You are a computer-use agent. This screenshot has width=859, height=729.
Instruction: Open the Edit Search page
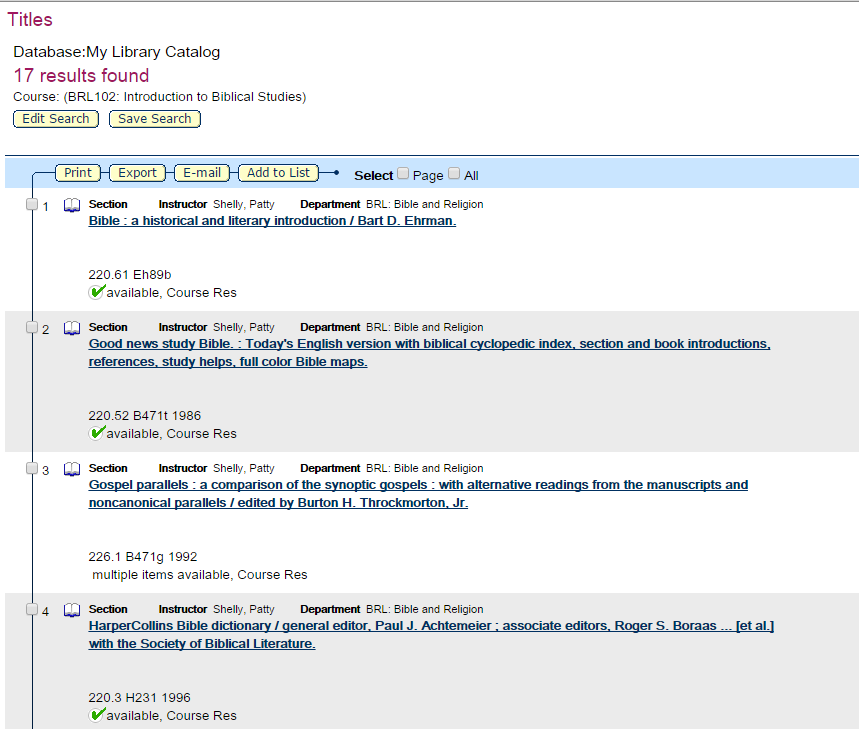point(55,118)
